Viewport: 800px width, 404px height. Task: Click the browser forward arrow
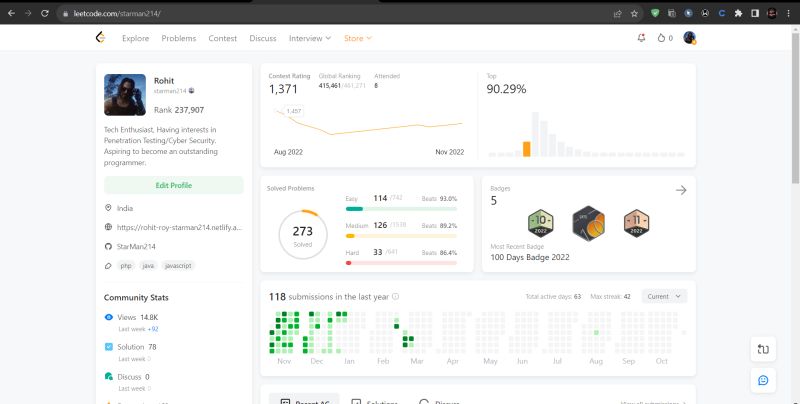[28, 13]
